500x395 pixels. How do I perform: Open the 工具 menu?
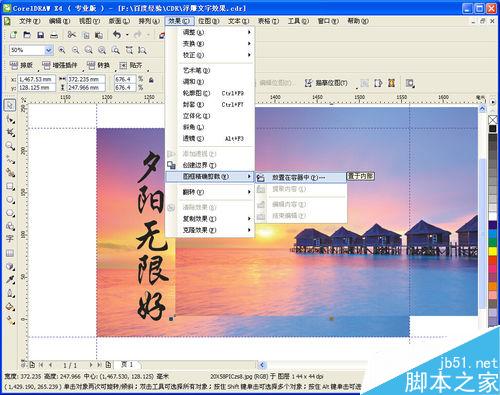pyautogui.click(x=298, y=21)
